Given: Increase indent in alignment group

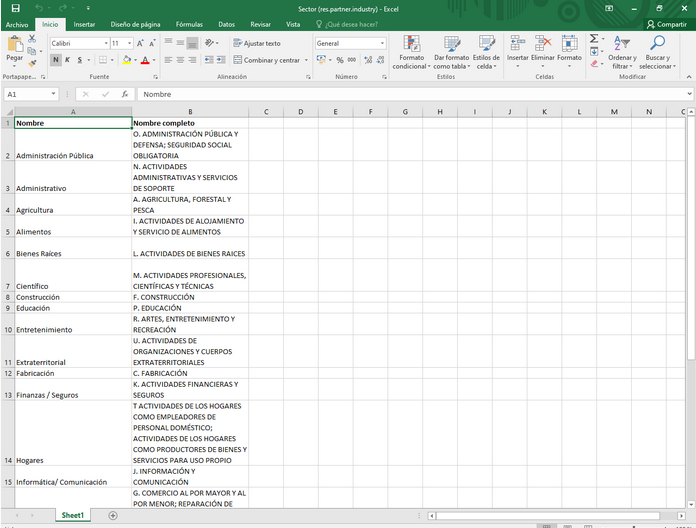Looking at the screenshot, I should click(221, 60).
